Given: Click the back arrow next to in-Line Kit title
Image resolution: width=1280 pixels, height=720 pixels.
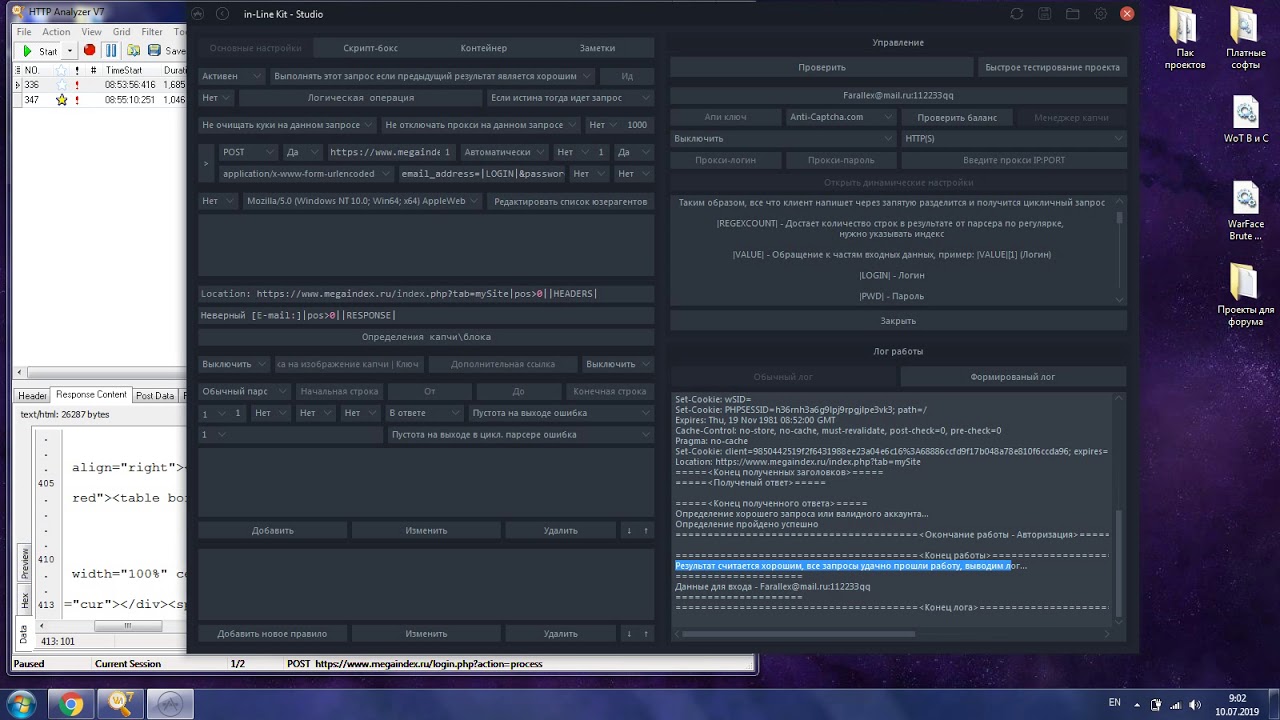Looking at the screenshot, I should click(x=222, y=14).
